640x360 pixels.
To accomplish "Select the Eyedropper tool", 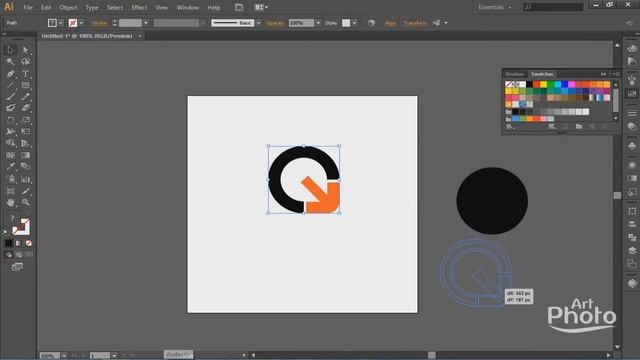I will pos(11,167).
